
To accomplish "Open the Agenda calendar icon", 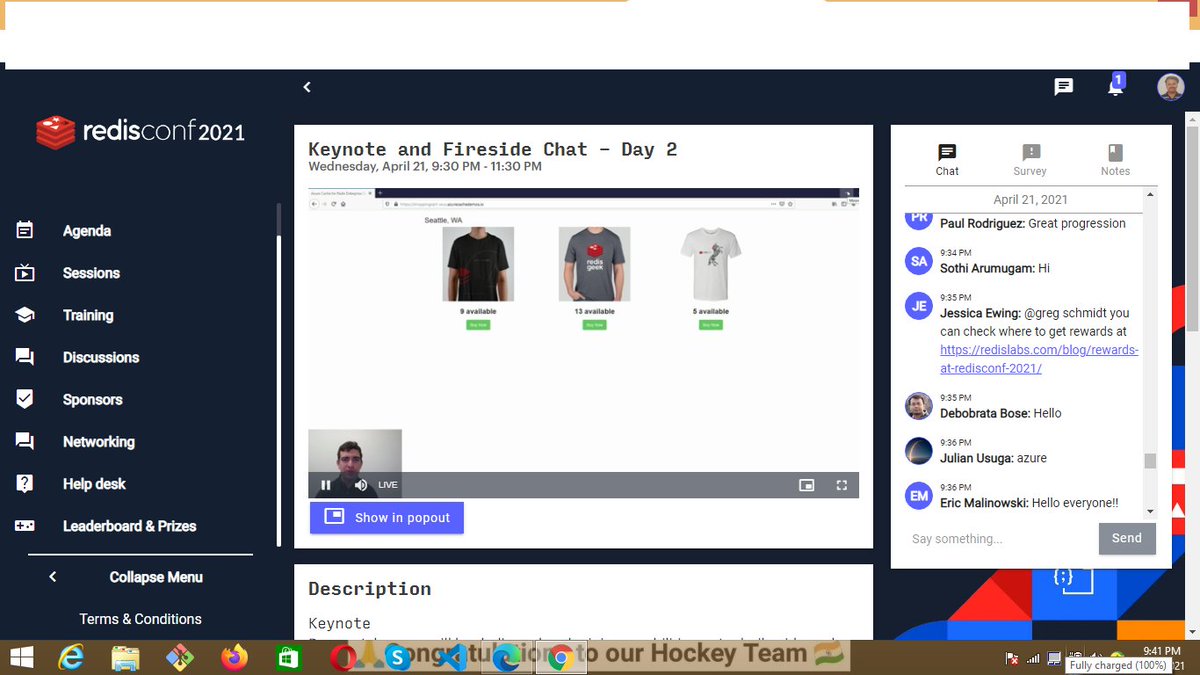I will 25,230.
